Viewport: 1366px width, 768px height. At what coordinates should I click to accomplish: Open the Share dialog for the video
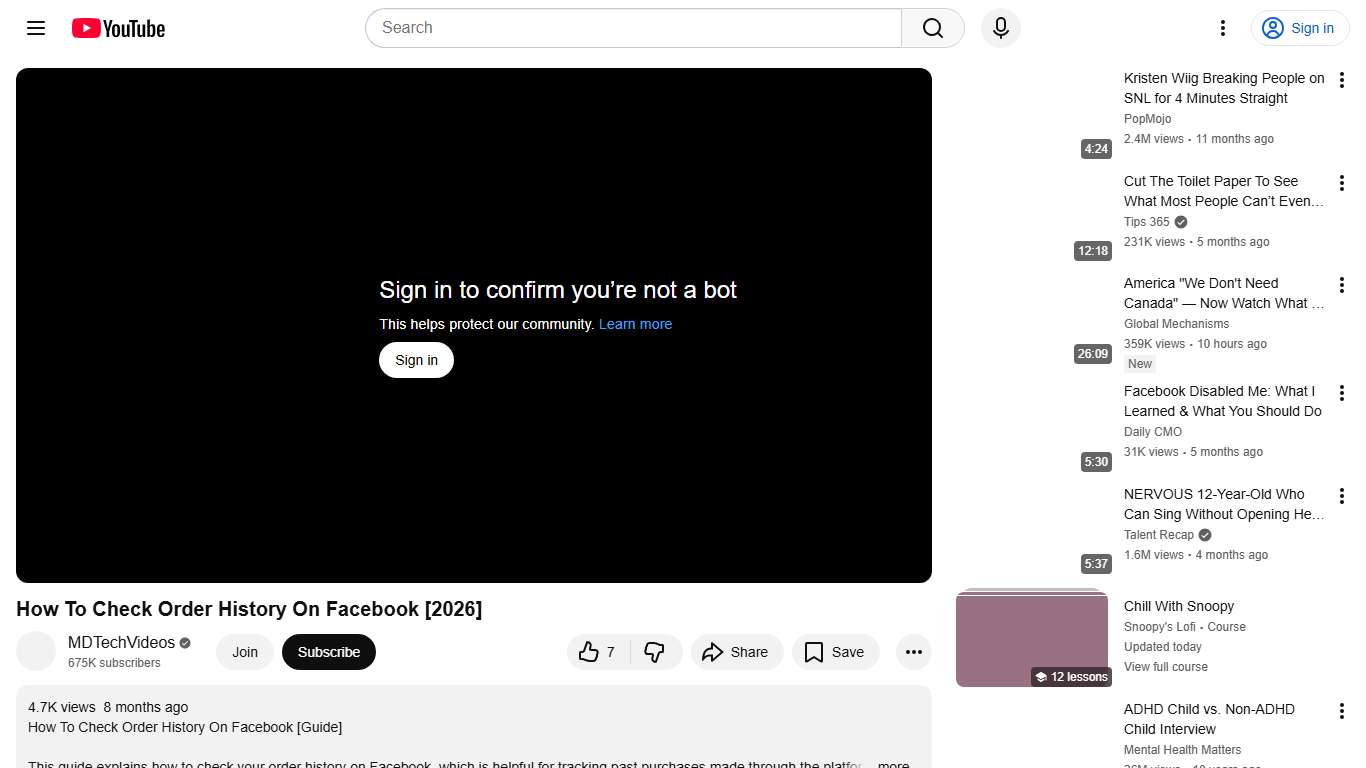(737, 651)
